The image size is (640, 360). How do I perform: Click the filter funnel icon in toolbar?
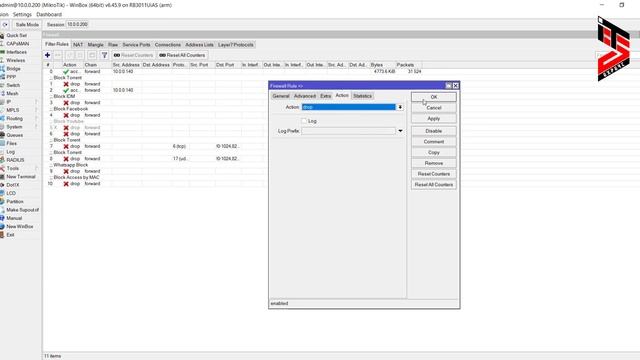[104, 55]
